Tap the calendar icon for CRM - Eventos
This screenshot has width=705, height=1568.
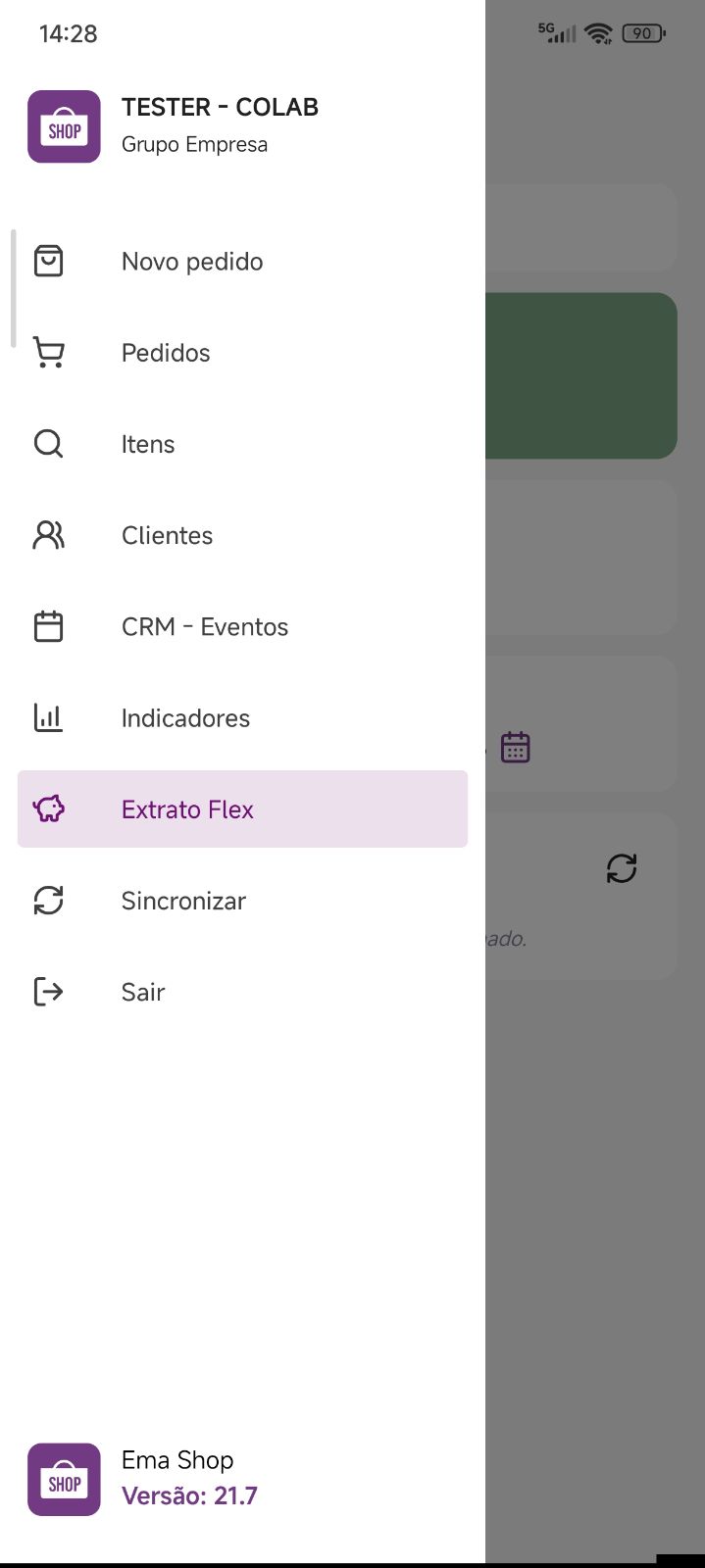click(49, 626)
